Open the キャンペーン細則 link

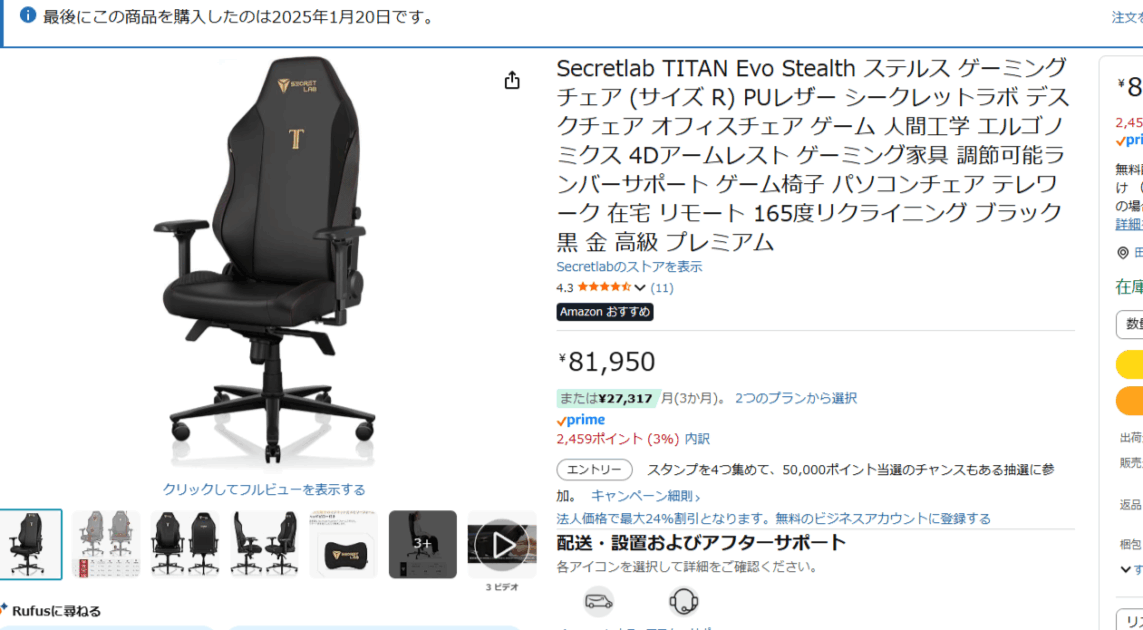(x=645, y=497)
